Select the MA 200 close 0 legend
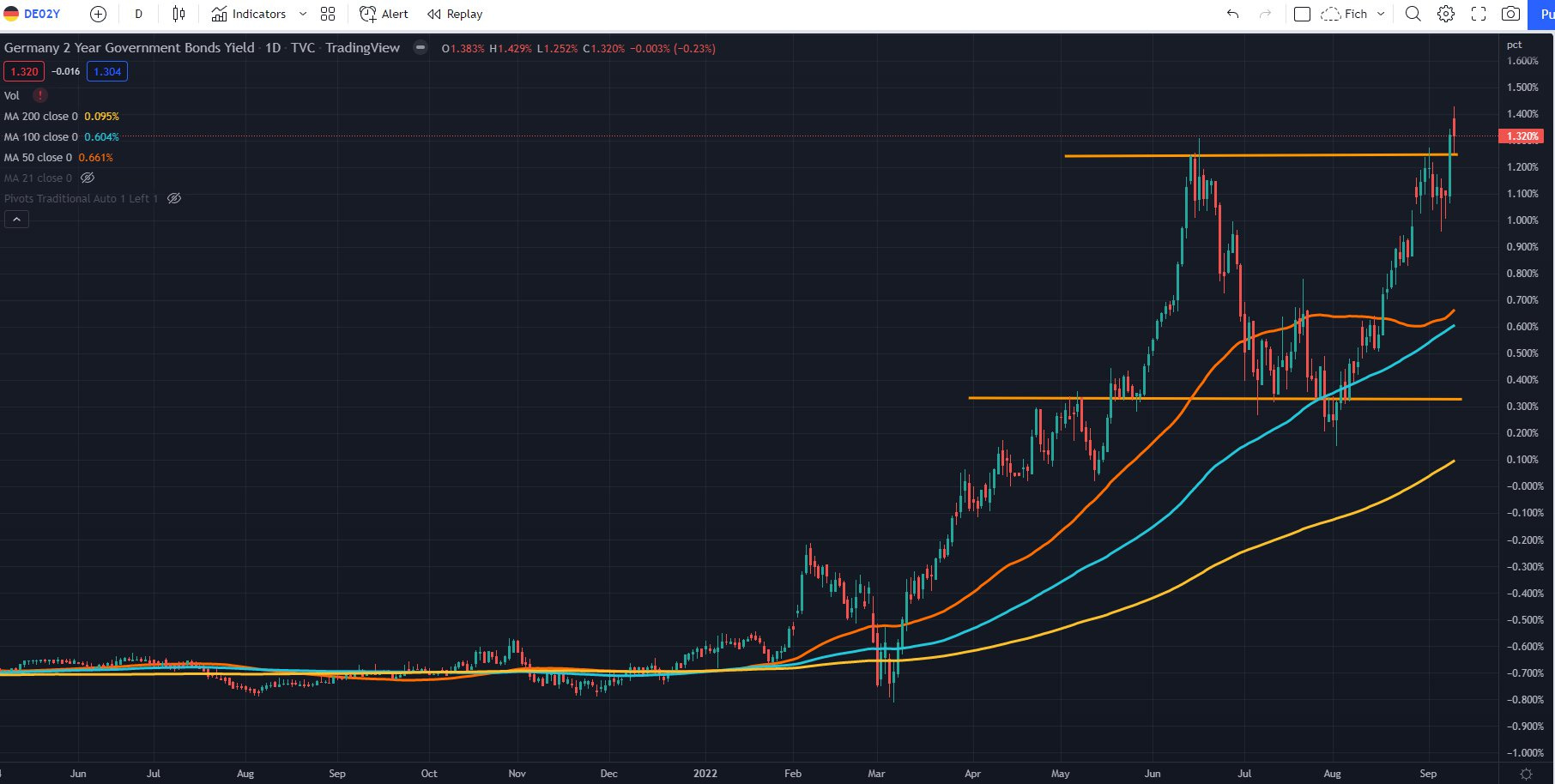 (40, 116)
